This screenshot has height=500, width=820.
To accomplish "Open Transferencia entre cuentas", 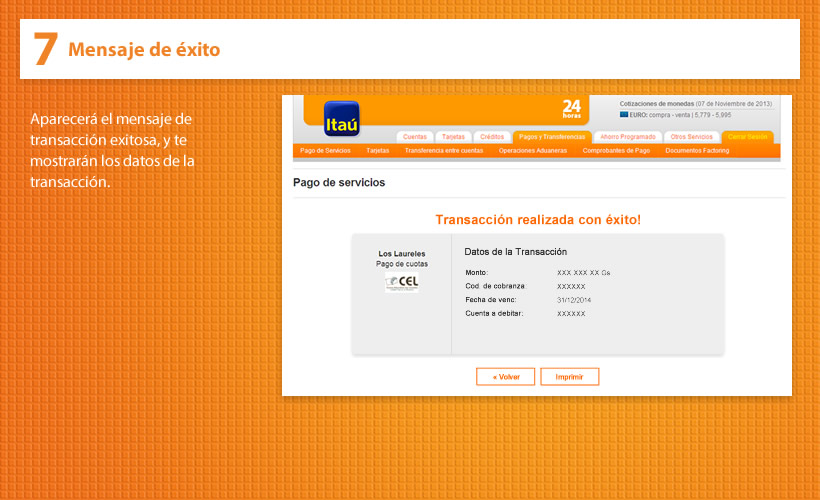I will pos(443,151).
